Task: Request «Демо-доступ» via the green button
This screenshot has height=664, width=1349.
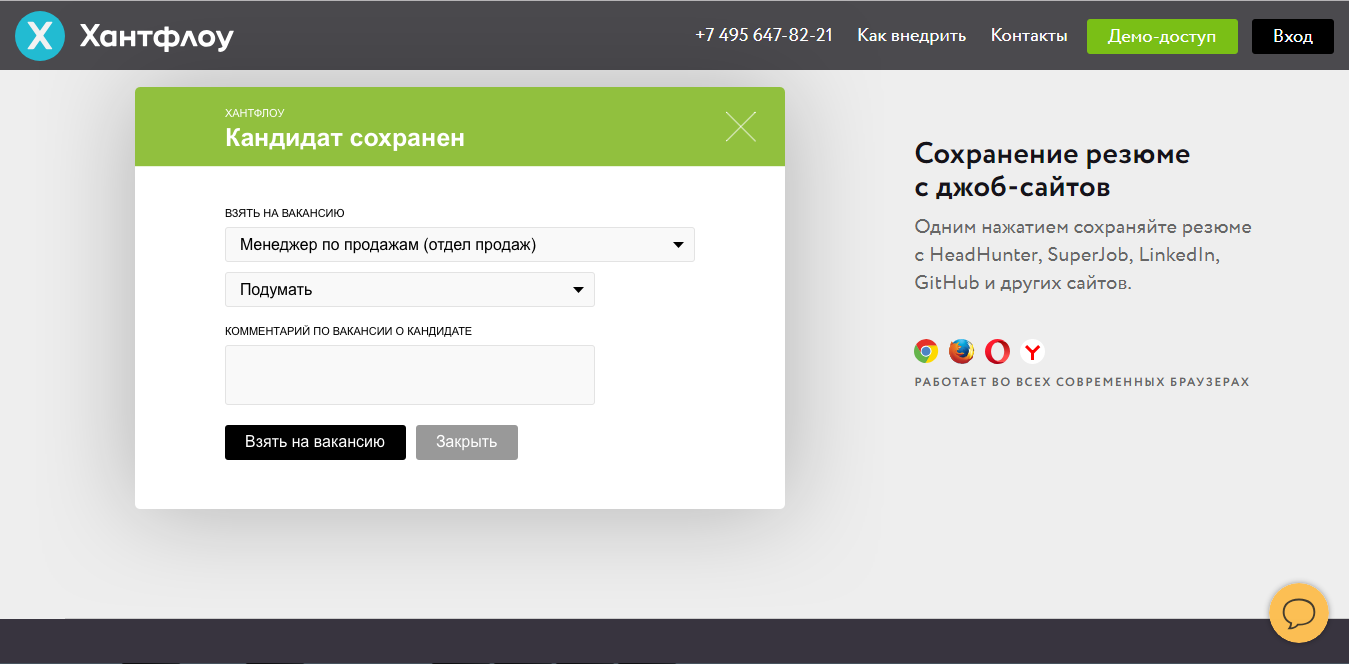Action: [1162, 35]
